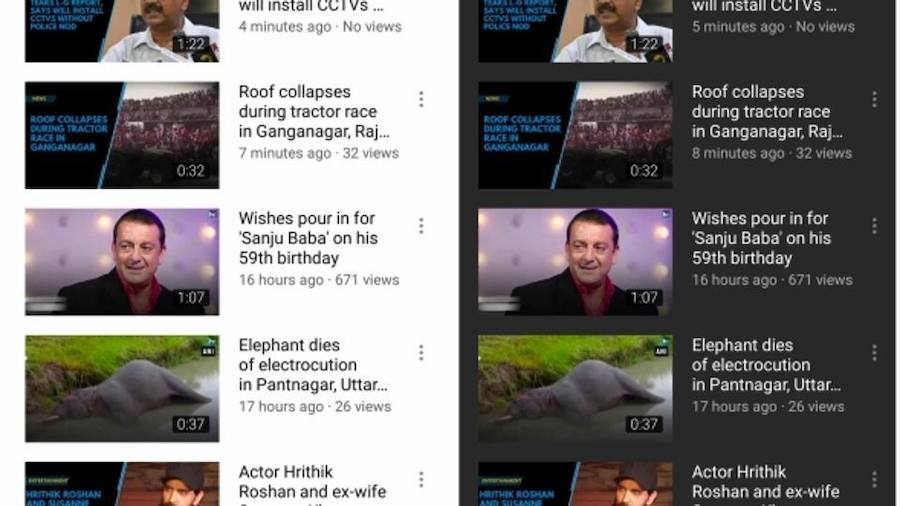Play the Sanju Baba thumbnail in dark theme
900x506 pixels.
point(575,261)
